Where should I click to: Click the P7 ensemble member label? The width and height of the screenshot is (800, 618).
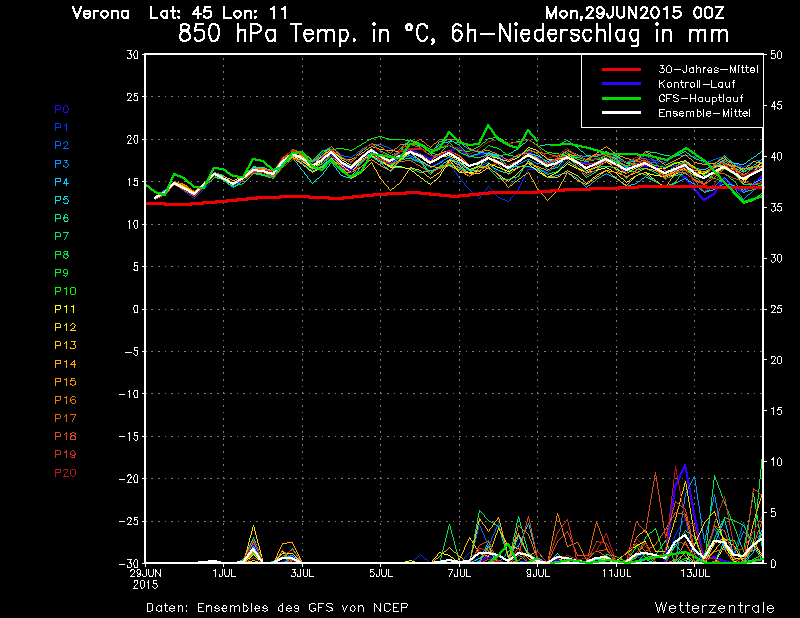click(x=62, y=236)
